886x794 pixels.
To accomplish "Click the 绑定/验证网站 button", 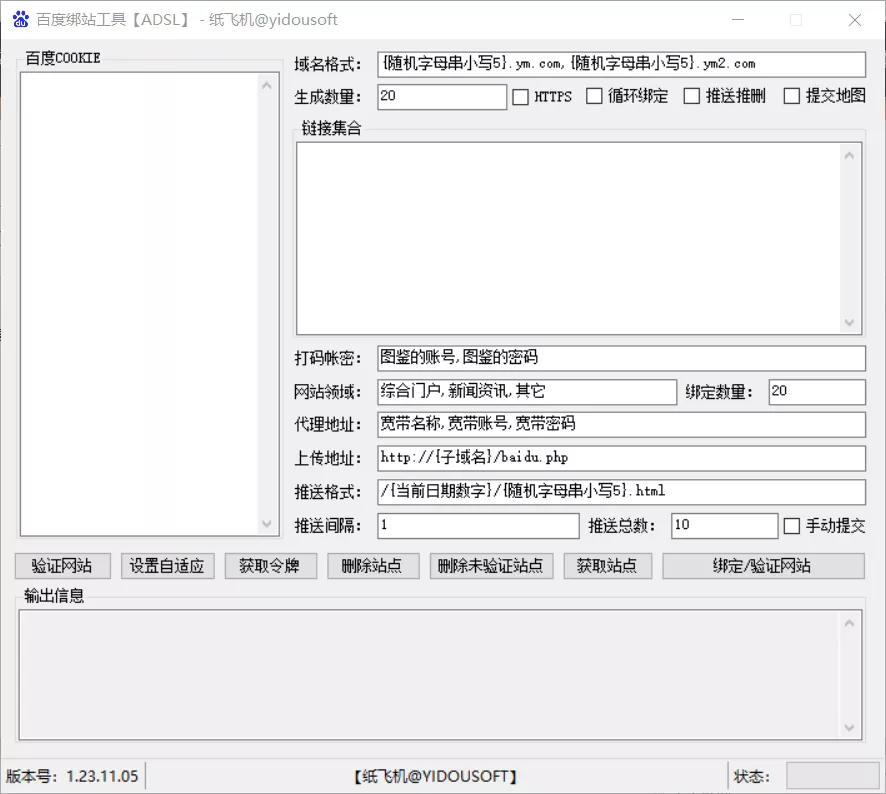I will [763, 566].
